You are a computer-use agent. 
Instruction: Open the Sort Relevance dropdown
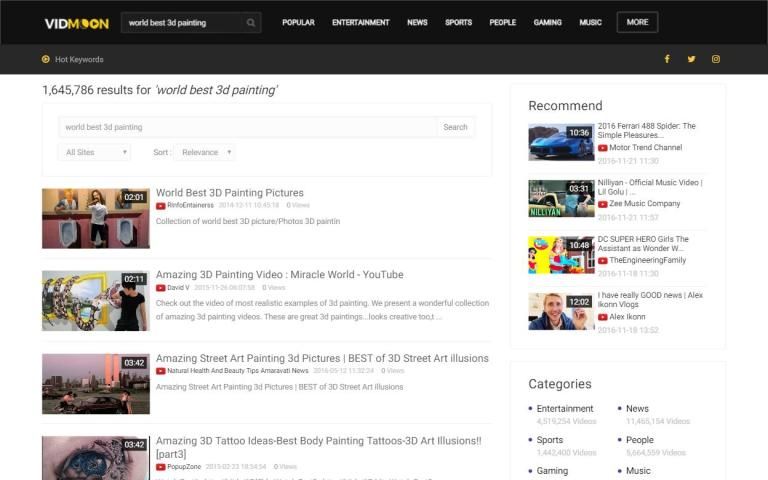(x=206, y=152)
